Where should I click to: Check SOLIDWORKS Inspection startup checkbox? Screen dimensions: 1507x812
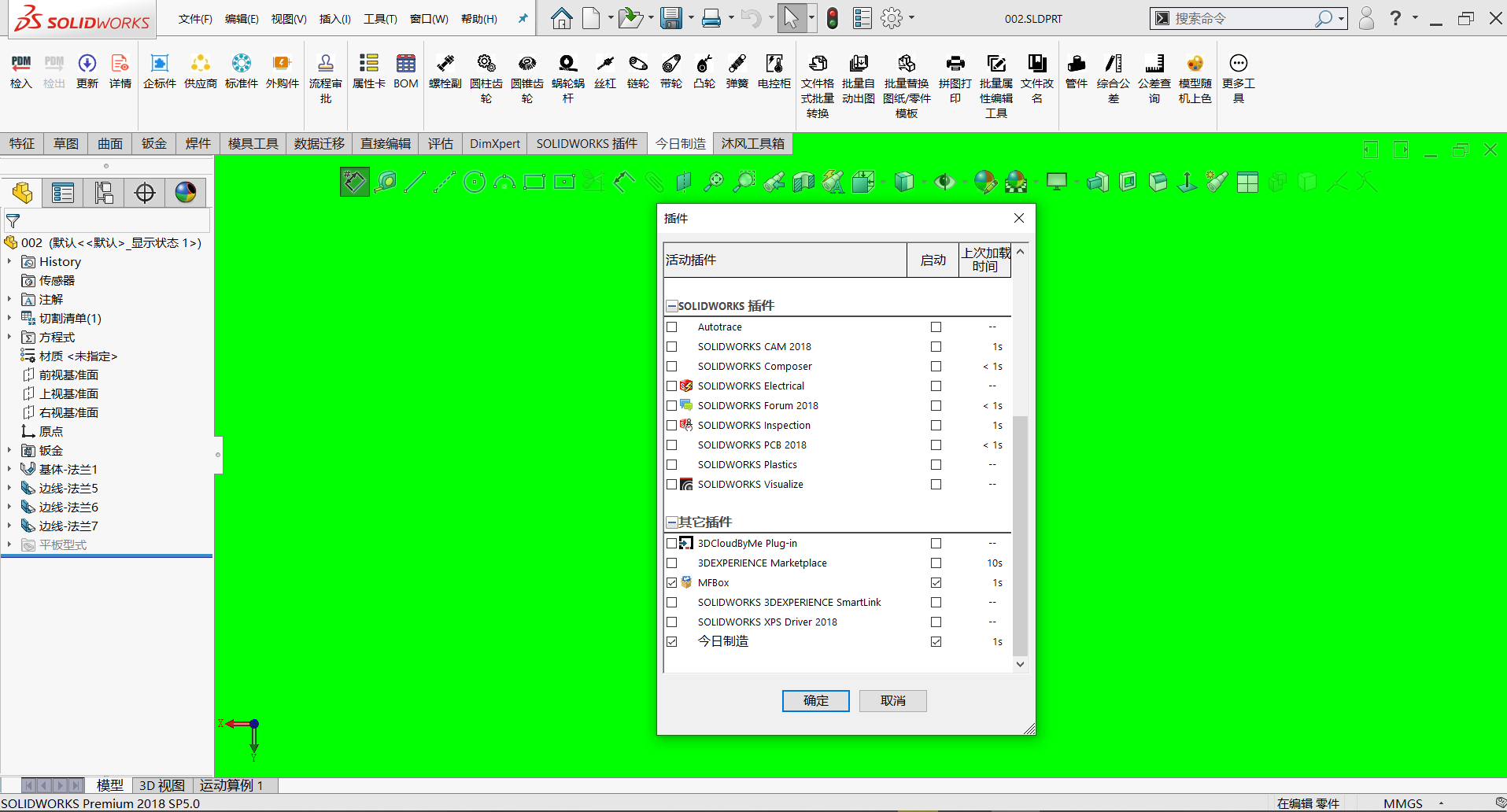(936, 426)
